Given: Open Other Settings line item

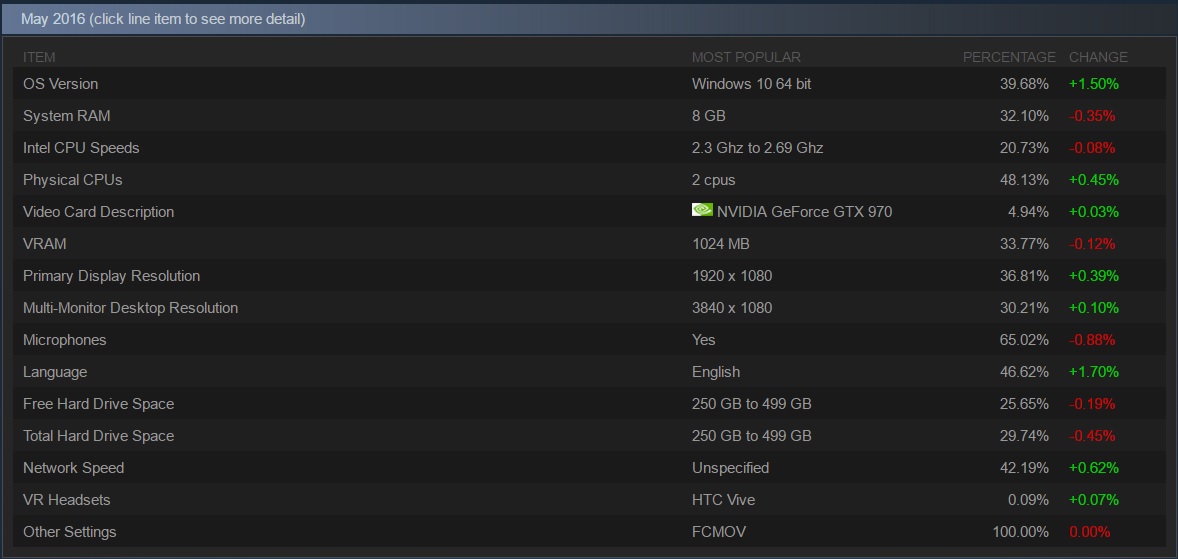Looking at the screenshot, I should 69,532.
